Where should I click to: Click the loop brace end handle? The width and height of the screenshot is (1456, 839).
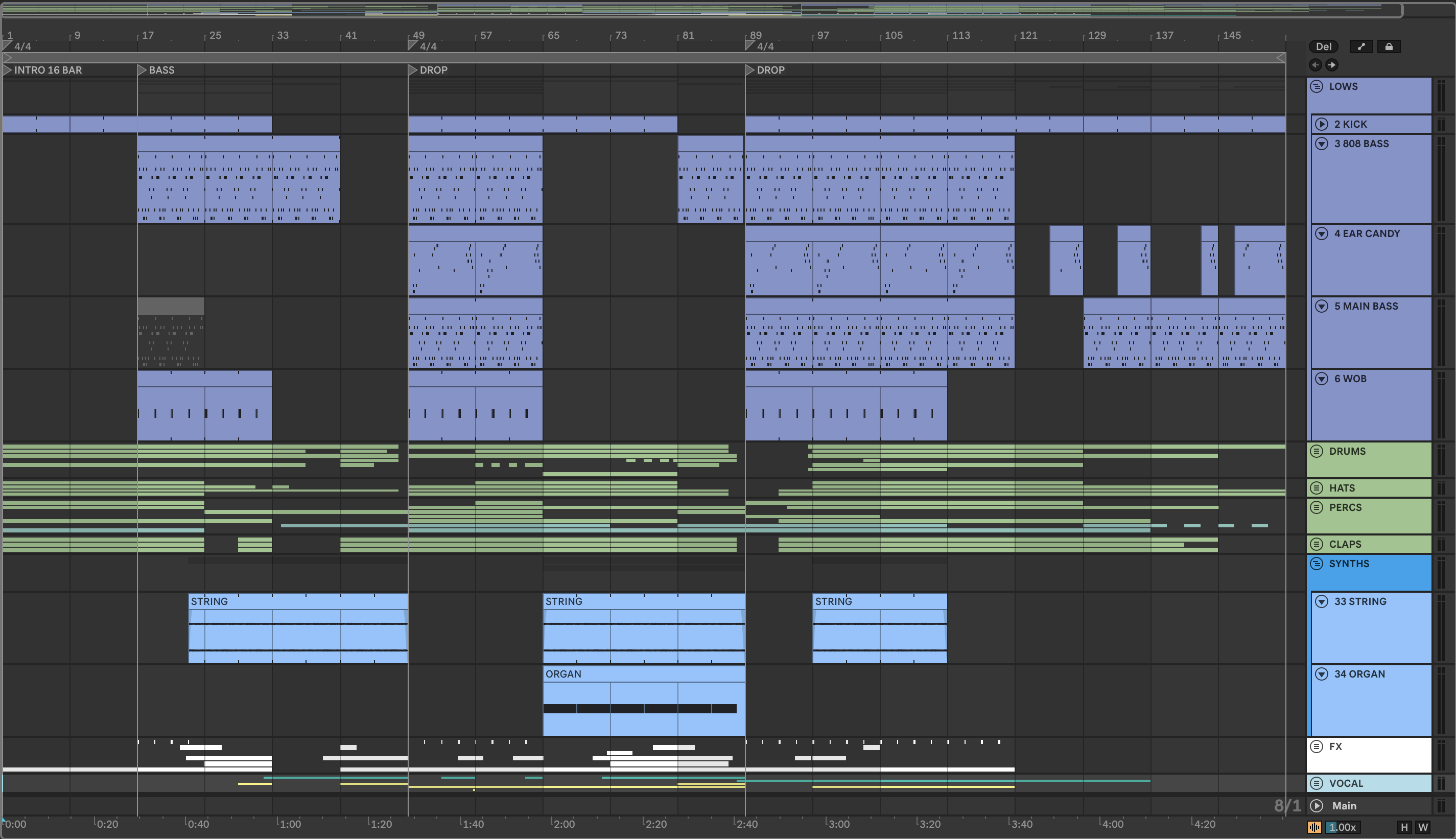pyautogui.click(x=1281, y=58)
